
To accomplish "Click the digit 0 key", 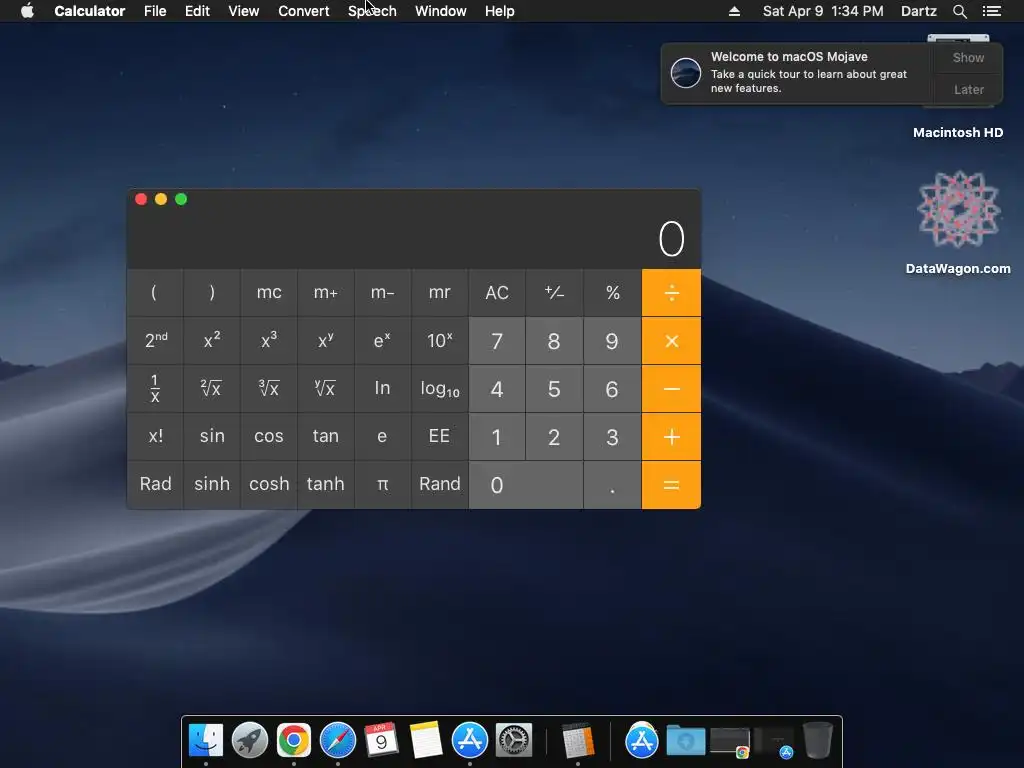I will pos(526,485).
